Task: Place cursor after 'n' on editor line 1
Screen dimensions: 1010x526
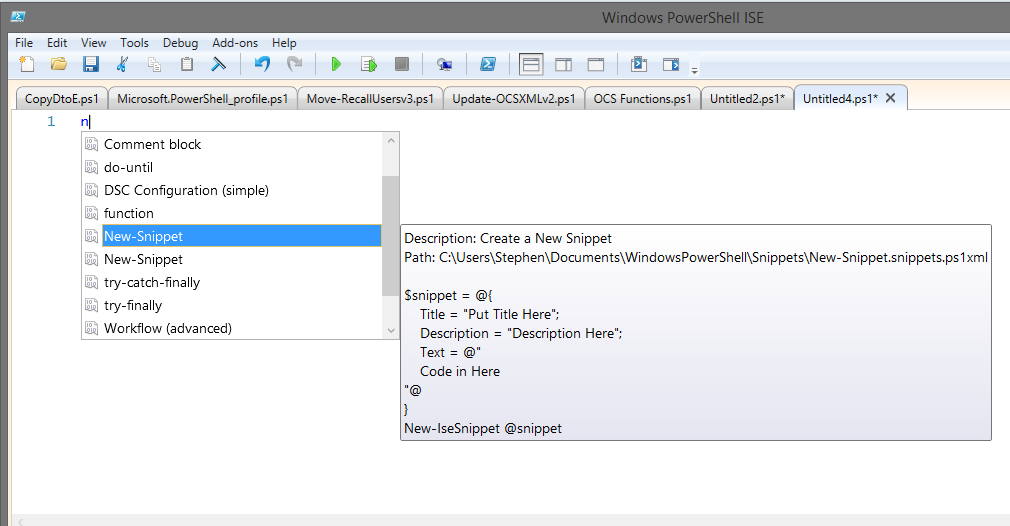Action: (x=90, y=121)
